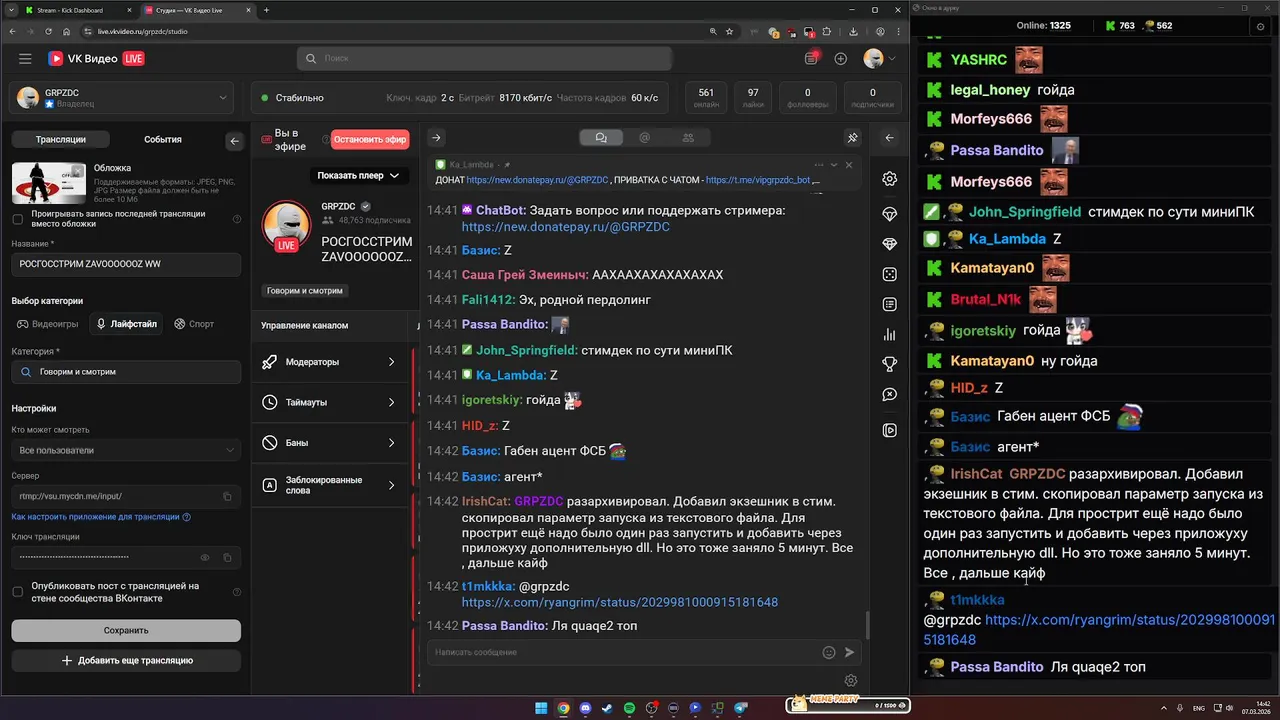Collapse pinned message with chevron
1280x720 pixels.
pos(834,165)
